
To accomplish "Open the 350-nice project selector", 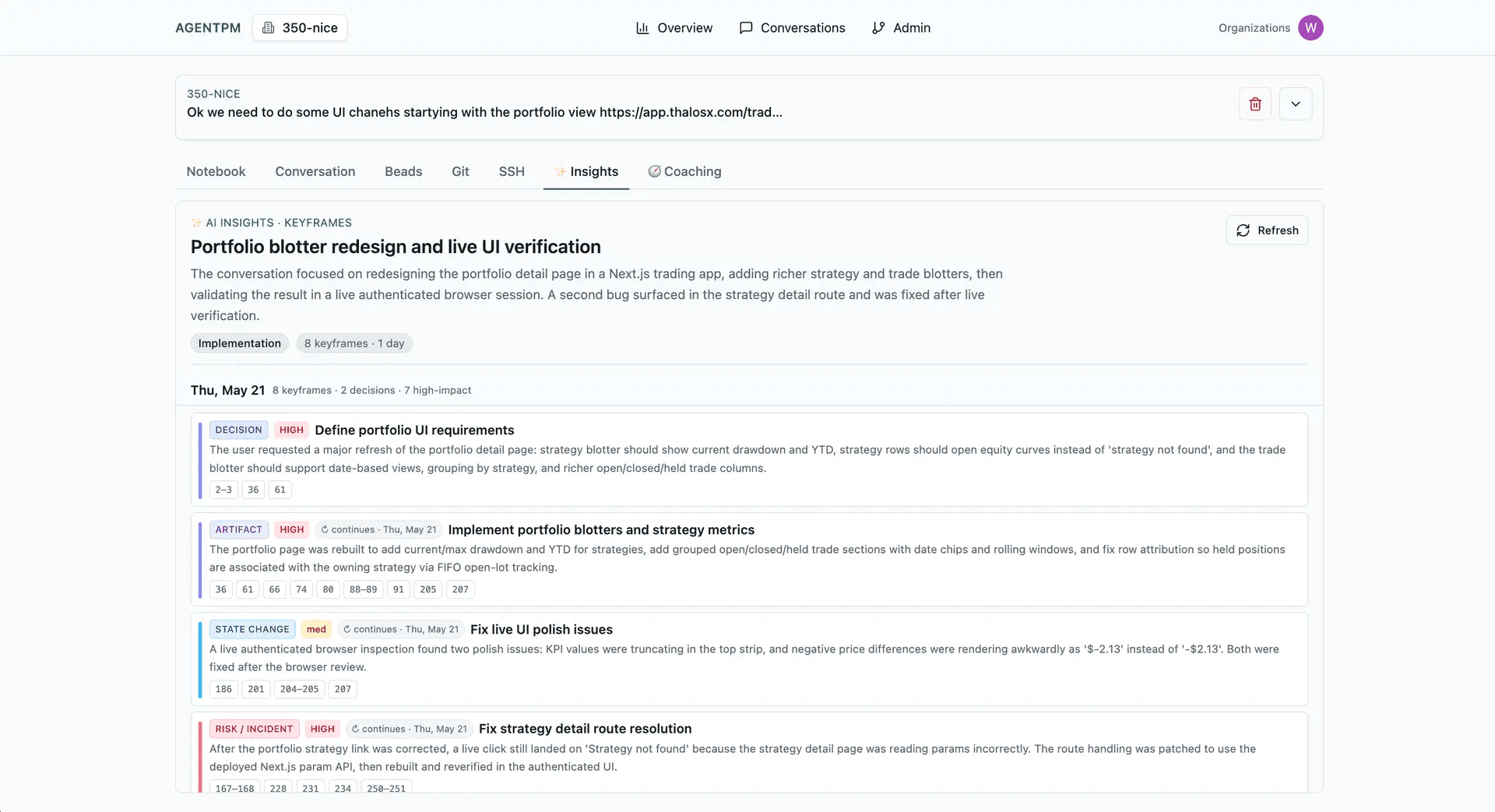I will click(x=300, y=27).
